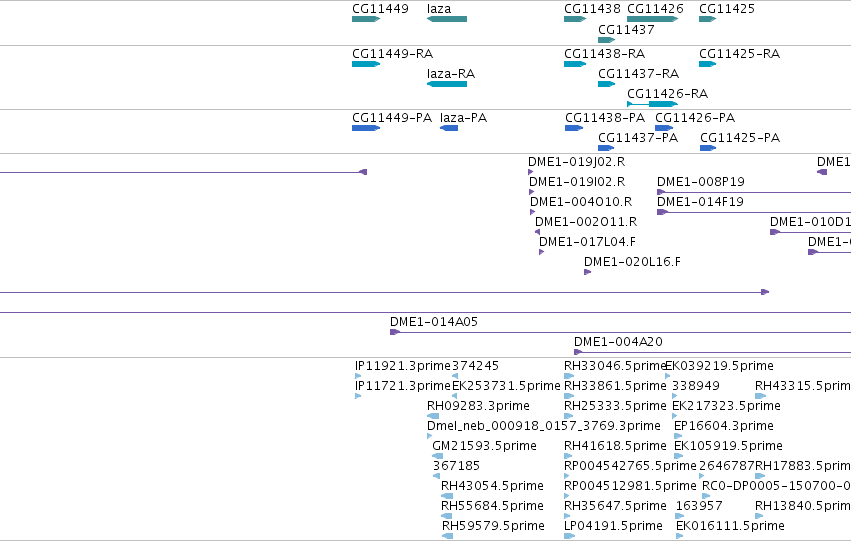Select the laza-PA protein glyph
Image resolution: width=851 pixels, height=541 pixels.
click(449, 128)
